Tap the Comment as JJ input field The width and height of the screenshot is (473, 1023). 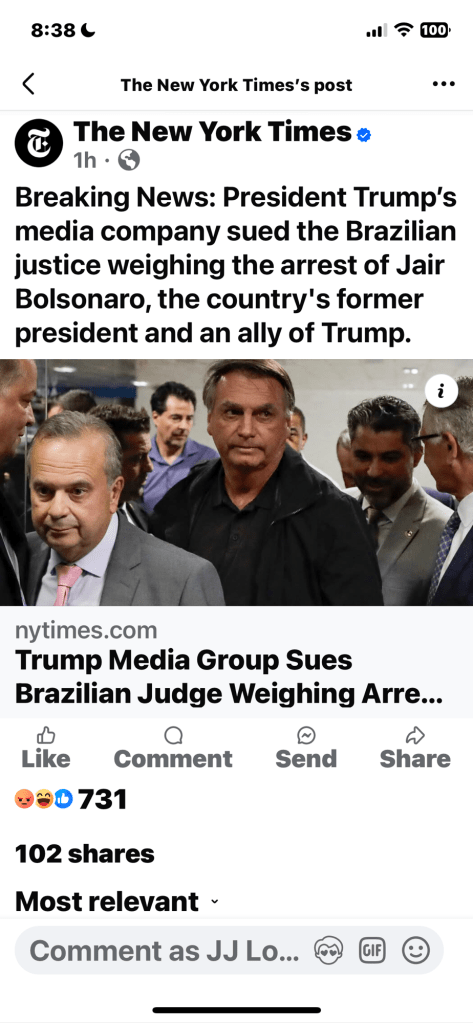pyautogui.click(x=164, y=951)
